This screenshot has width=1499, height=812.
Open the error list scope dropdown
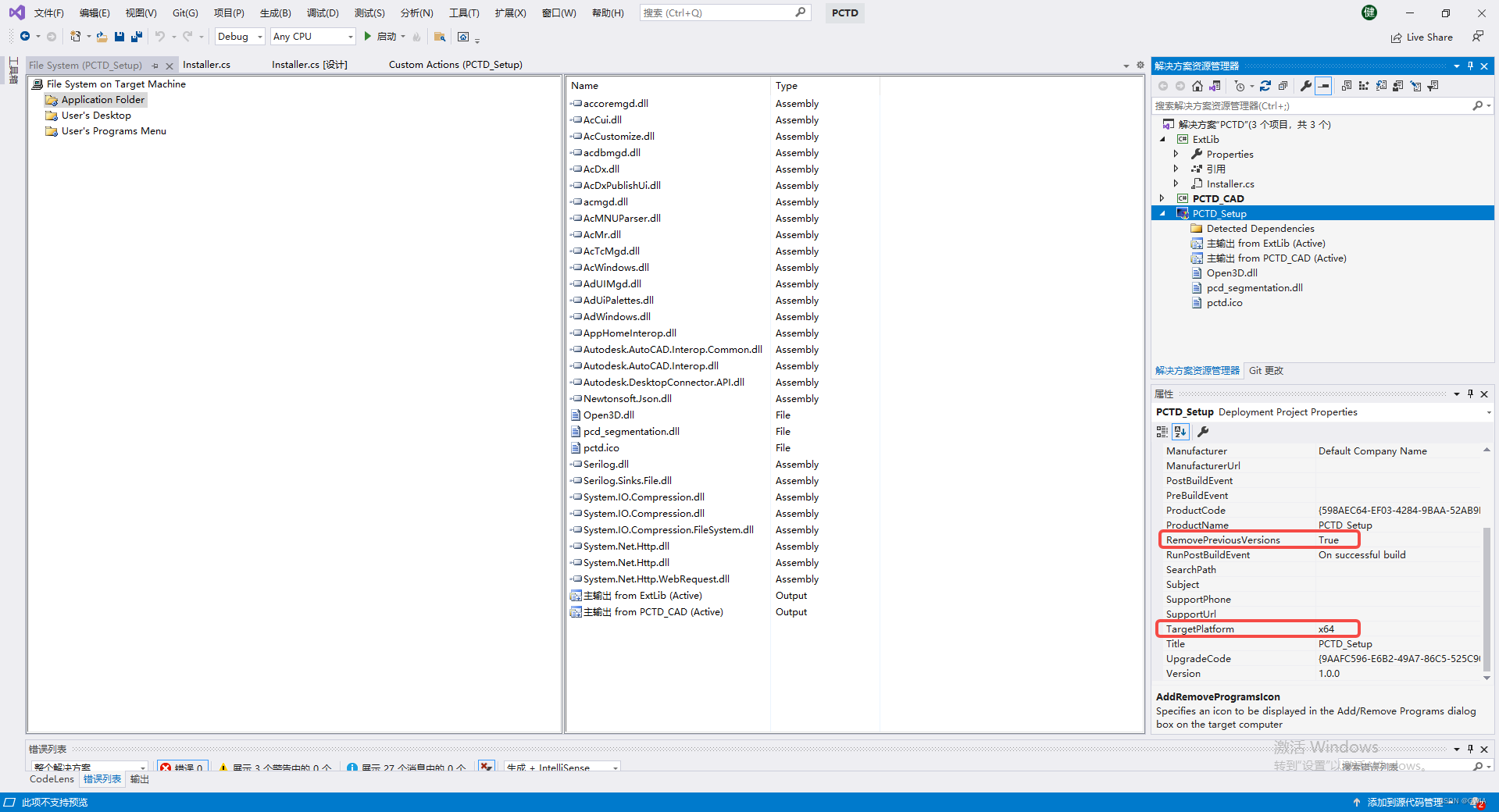89,767
